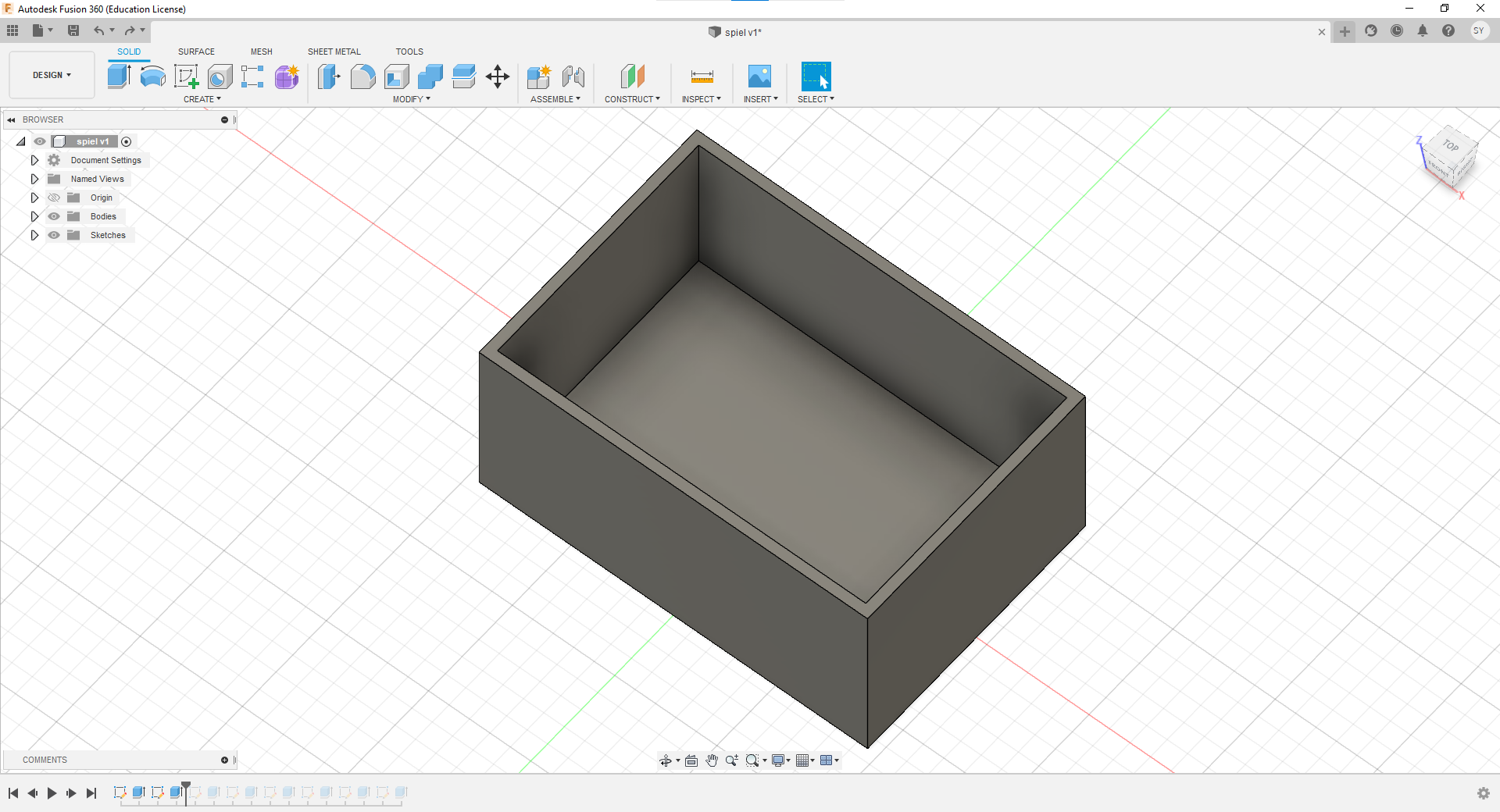Select the Revolve tool
This screenshot has width=1500, height=812.
tap(152, 77)
